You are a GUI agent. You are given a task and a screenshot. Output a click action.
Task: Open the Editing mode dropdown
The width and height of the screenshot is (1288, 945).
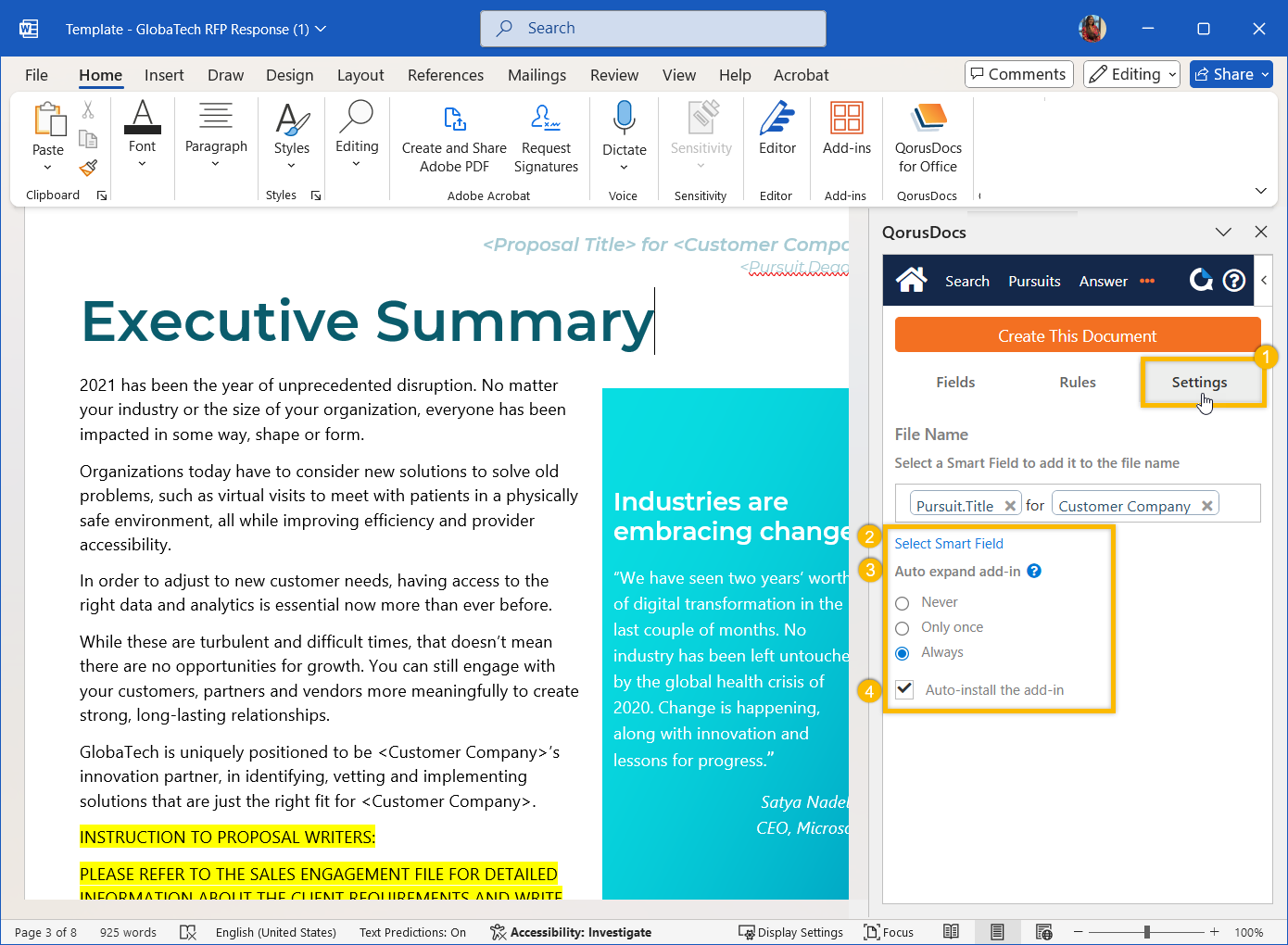1131,74
